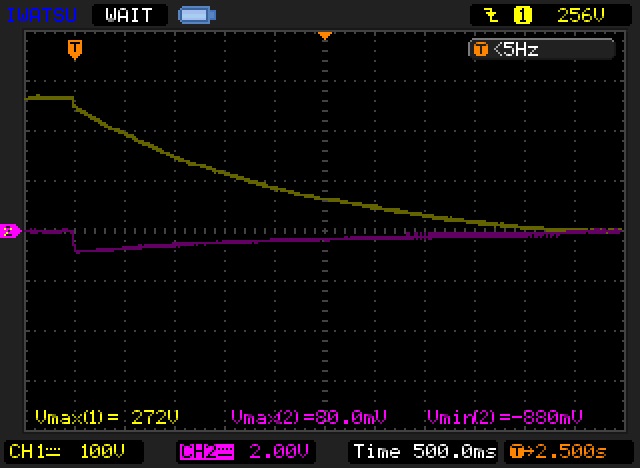Click the falling edge trigger slope icon

(491, 16)
